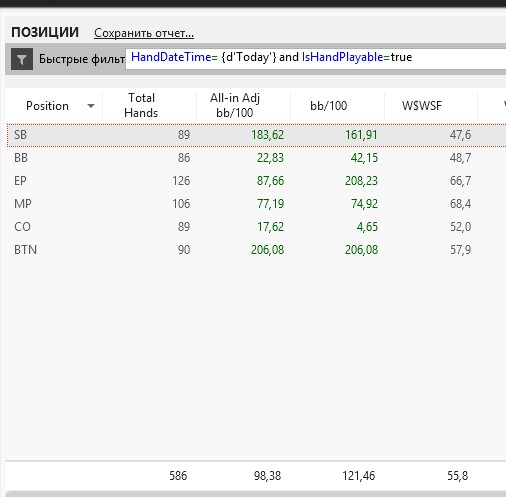Select the SB position row

[256, 135]
